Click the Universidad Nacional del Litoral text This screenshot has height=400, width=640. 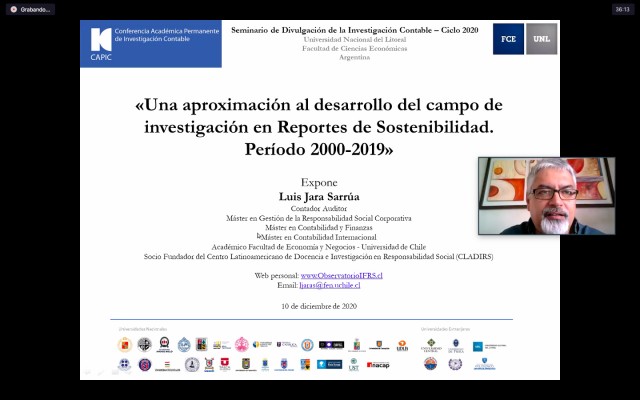click(355, 39)
